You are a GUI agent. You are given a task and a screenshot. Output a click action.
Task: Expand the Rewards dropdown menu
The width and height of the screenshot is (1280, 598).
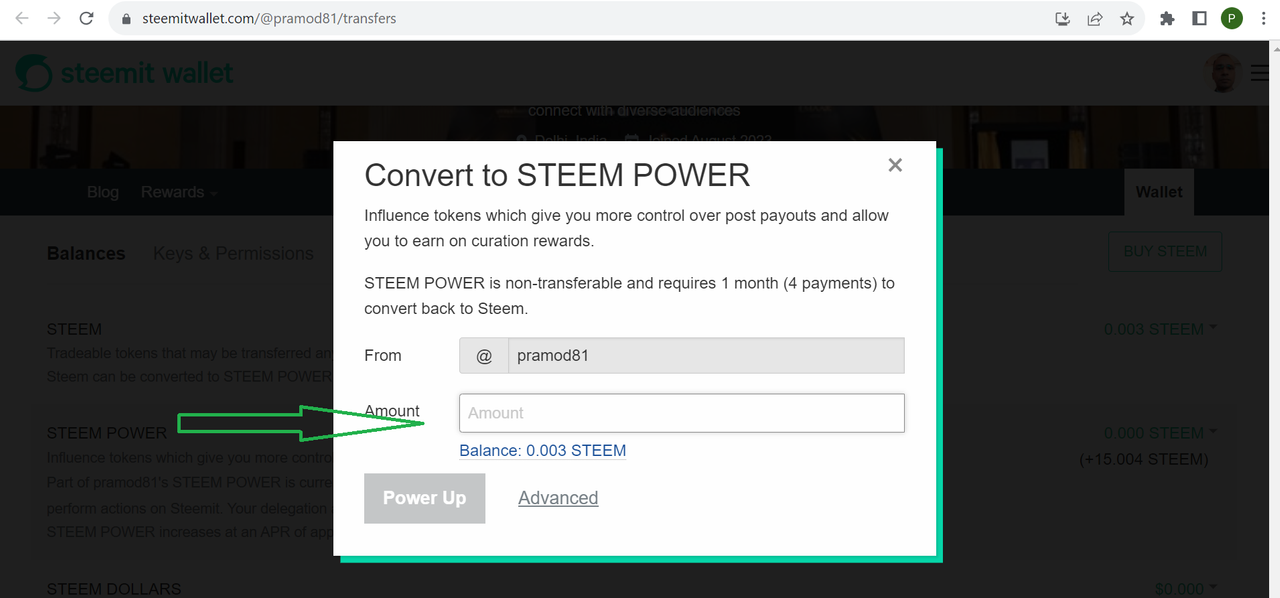coord(179,192)
